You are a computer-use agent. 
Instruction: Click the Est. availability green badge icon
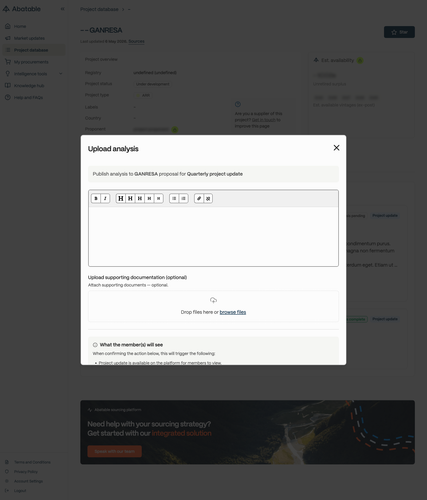point(360,60)
